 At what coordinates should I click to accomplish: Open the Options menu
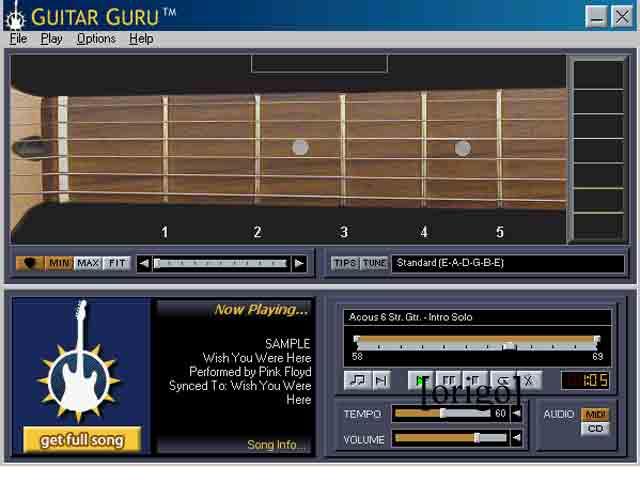pos(96,39)
